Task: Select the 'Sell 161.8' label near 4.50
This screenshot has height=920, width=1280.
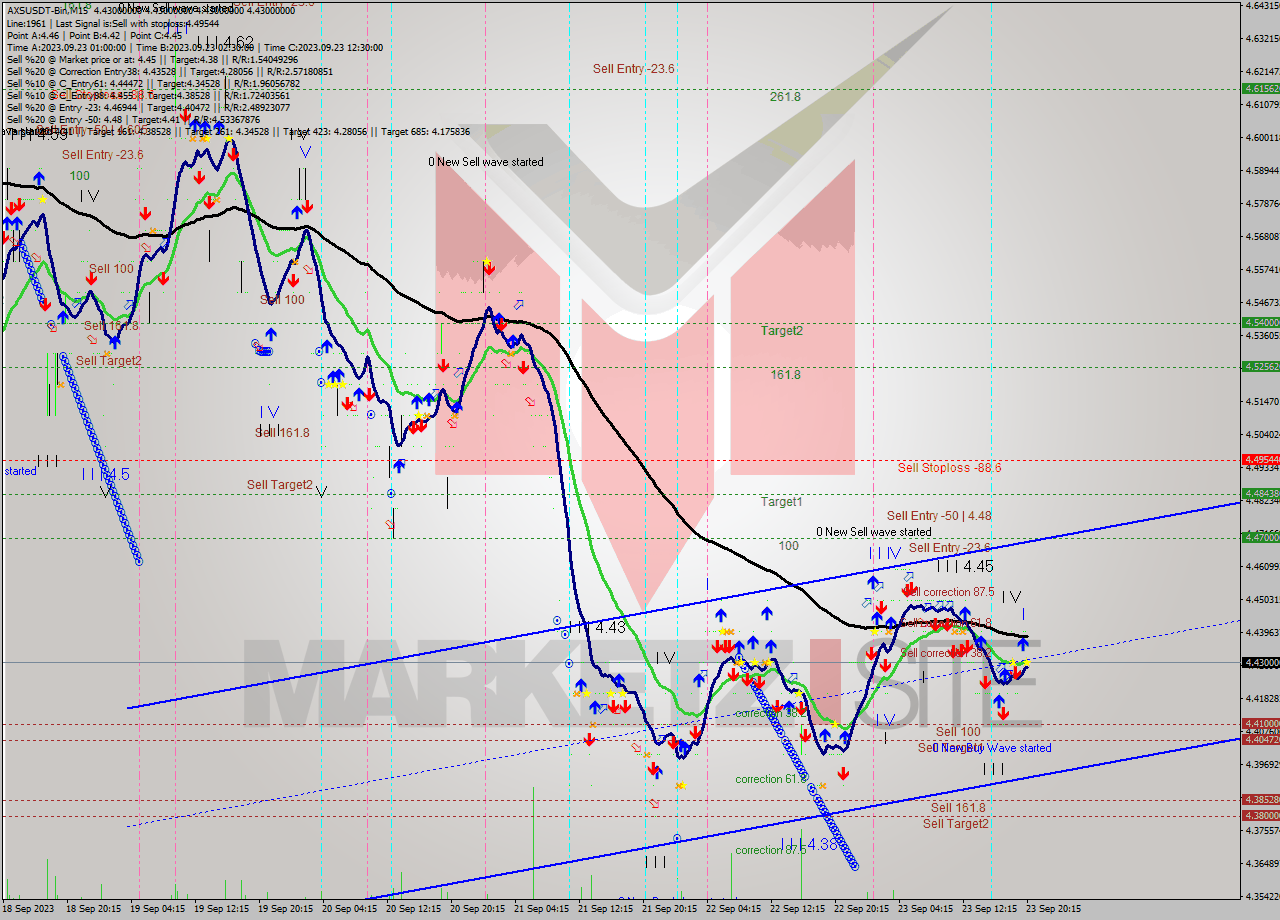Action: point(282,433)
